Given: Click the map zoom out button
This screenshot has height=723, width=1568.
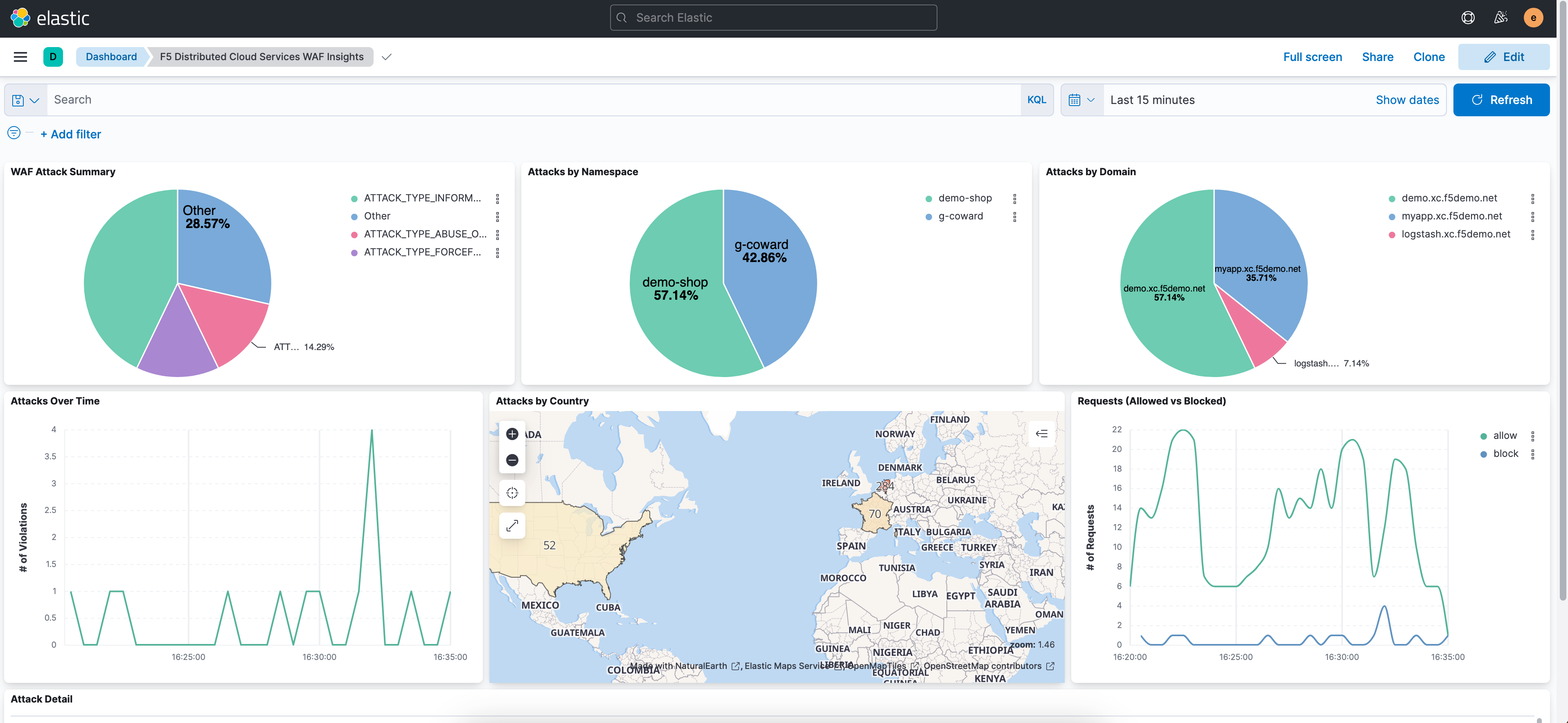Looking at the screenshot, I should click(x=512, y=460).
